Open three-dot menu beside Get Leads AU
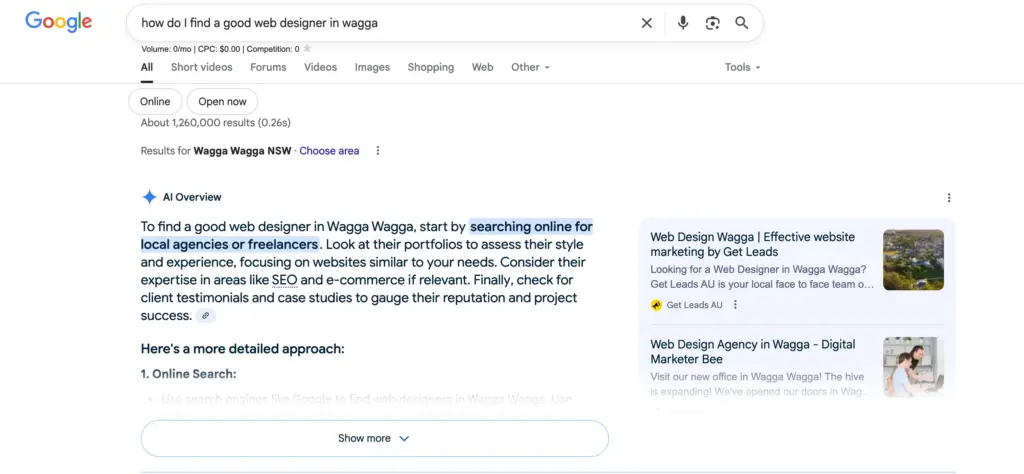Screen dimensions: 1024x474 (x=735, y=305)
